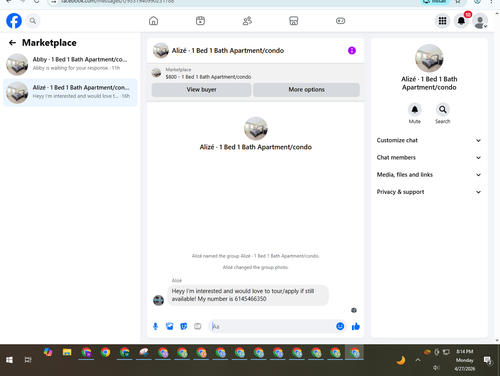This screenshot has height=376, width=500.
Task: Open the notifications bell with badge
Action: click(461, 21)
